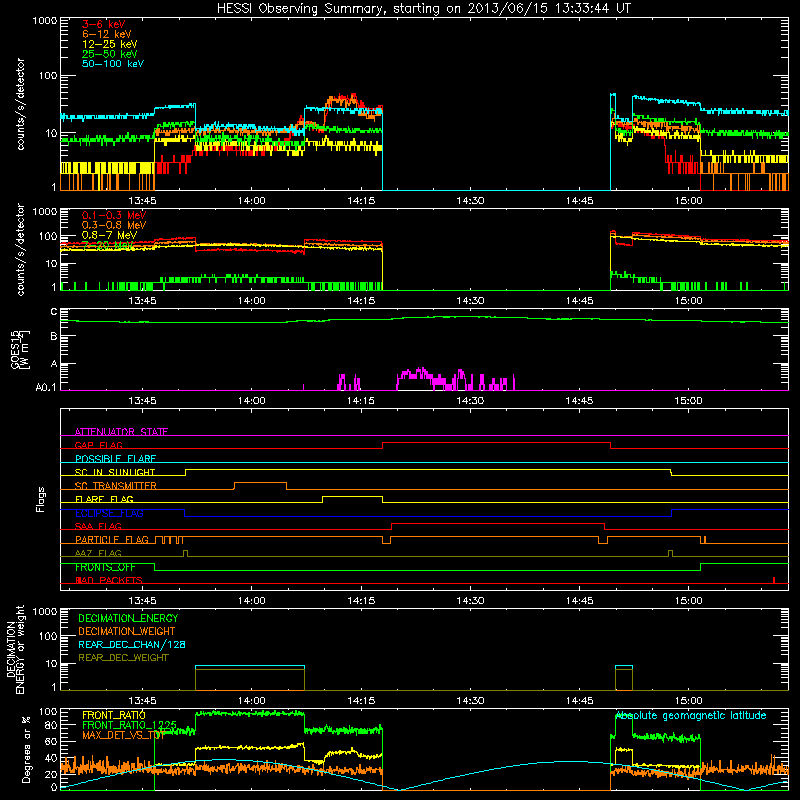Click the "Flags" vertical axis title
Image resolution: width=800 pixels, height=800 pixels.
(40, 499)
